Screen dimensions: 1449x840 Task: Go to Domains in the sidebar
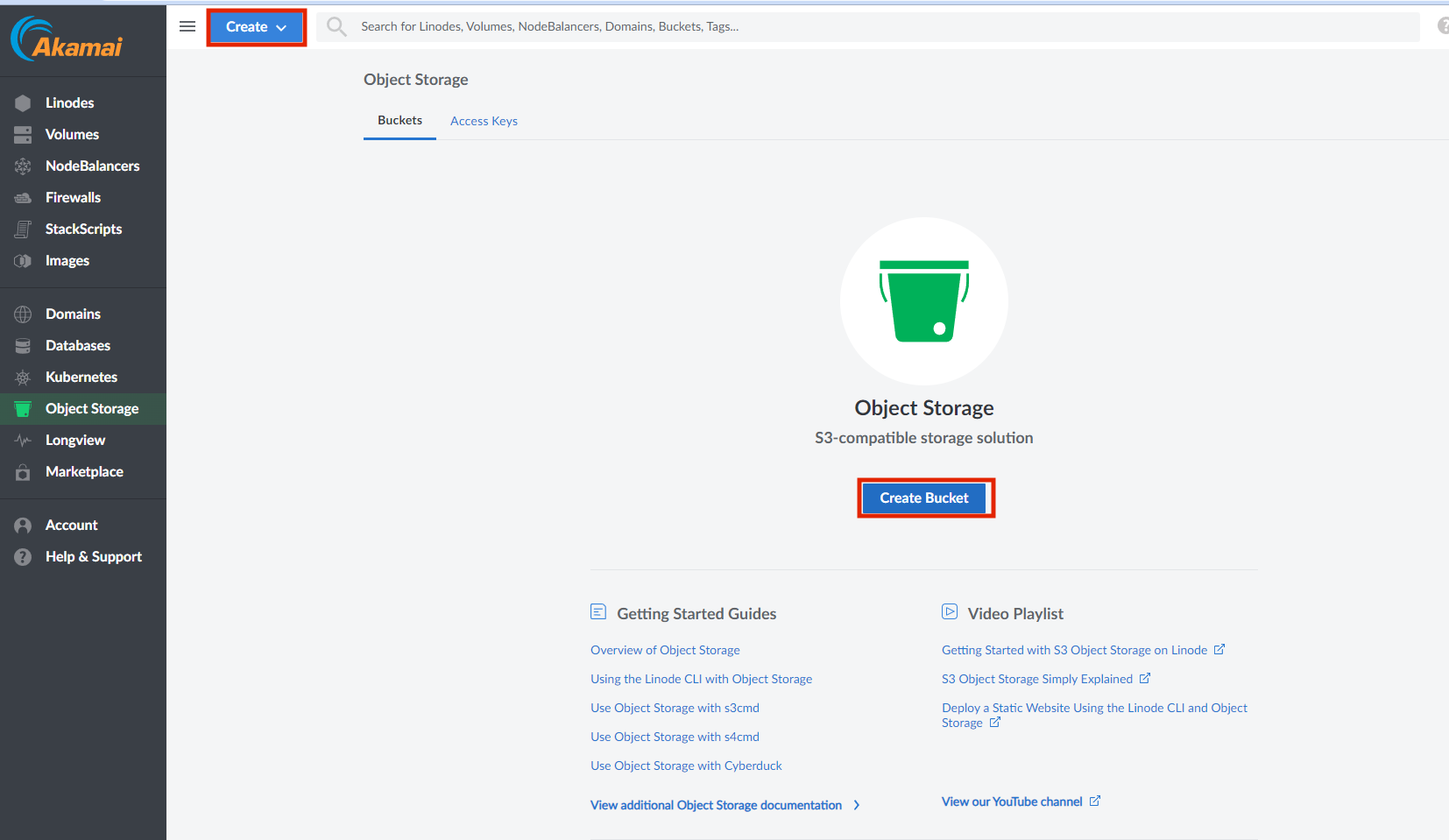tap(73, 314)
